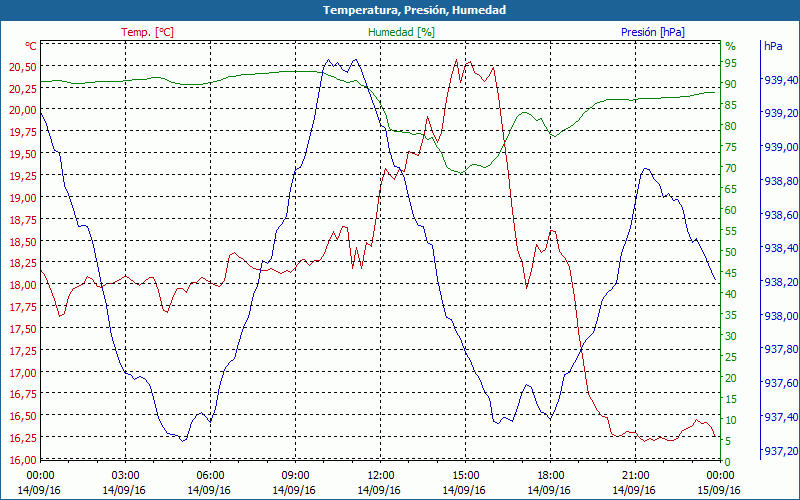Click the 15/09/16 date label

[x=720, y=490]
